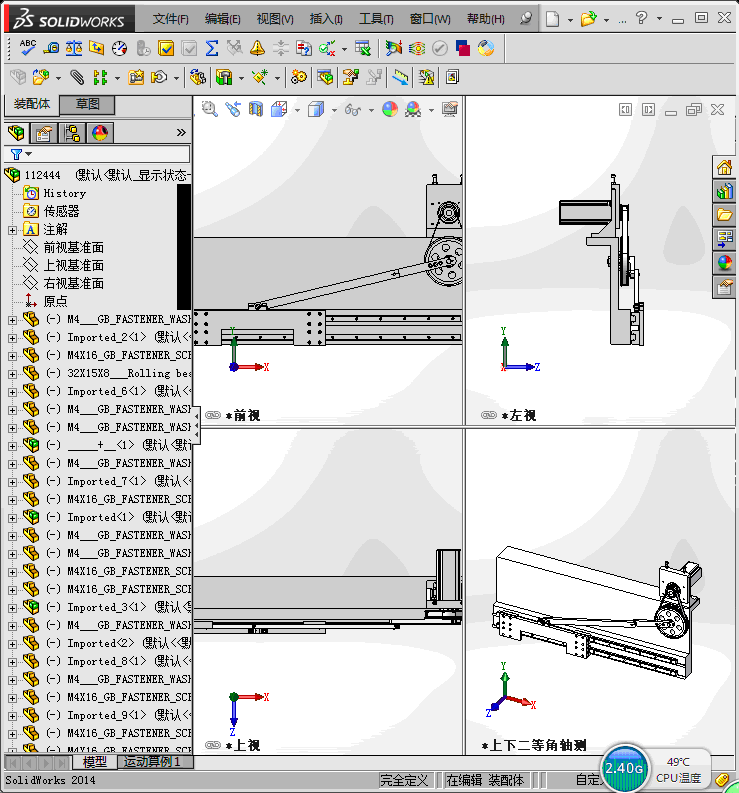The image size is (739, 793).
Task: Run the ABC spelling check tool
Action: pos(27,48)
